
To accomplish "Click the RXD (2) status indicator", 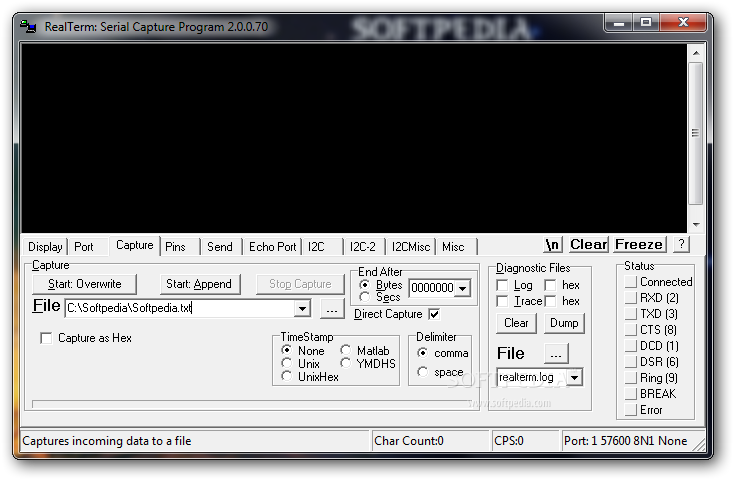I will [631, 298].
